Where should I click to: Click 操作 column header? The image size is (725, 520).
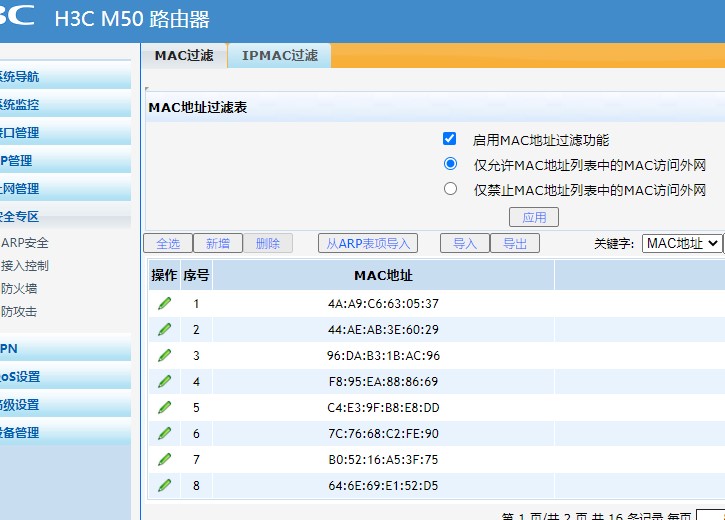pos(164,275)
